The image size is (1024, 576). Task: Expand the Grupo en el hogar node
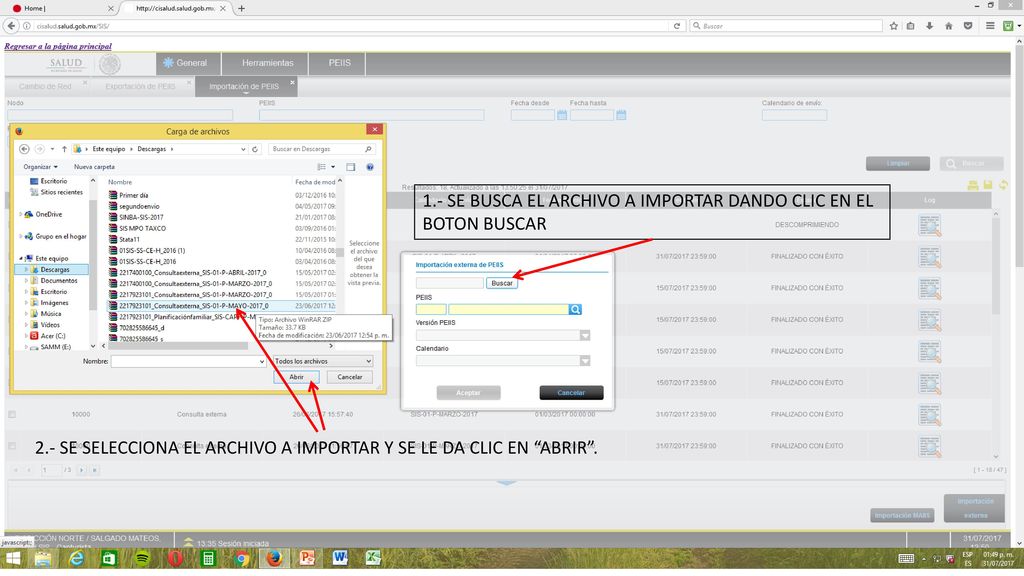(x=20, y=236)
